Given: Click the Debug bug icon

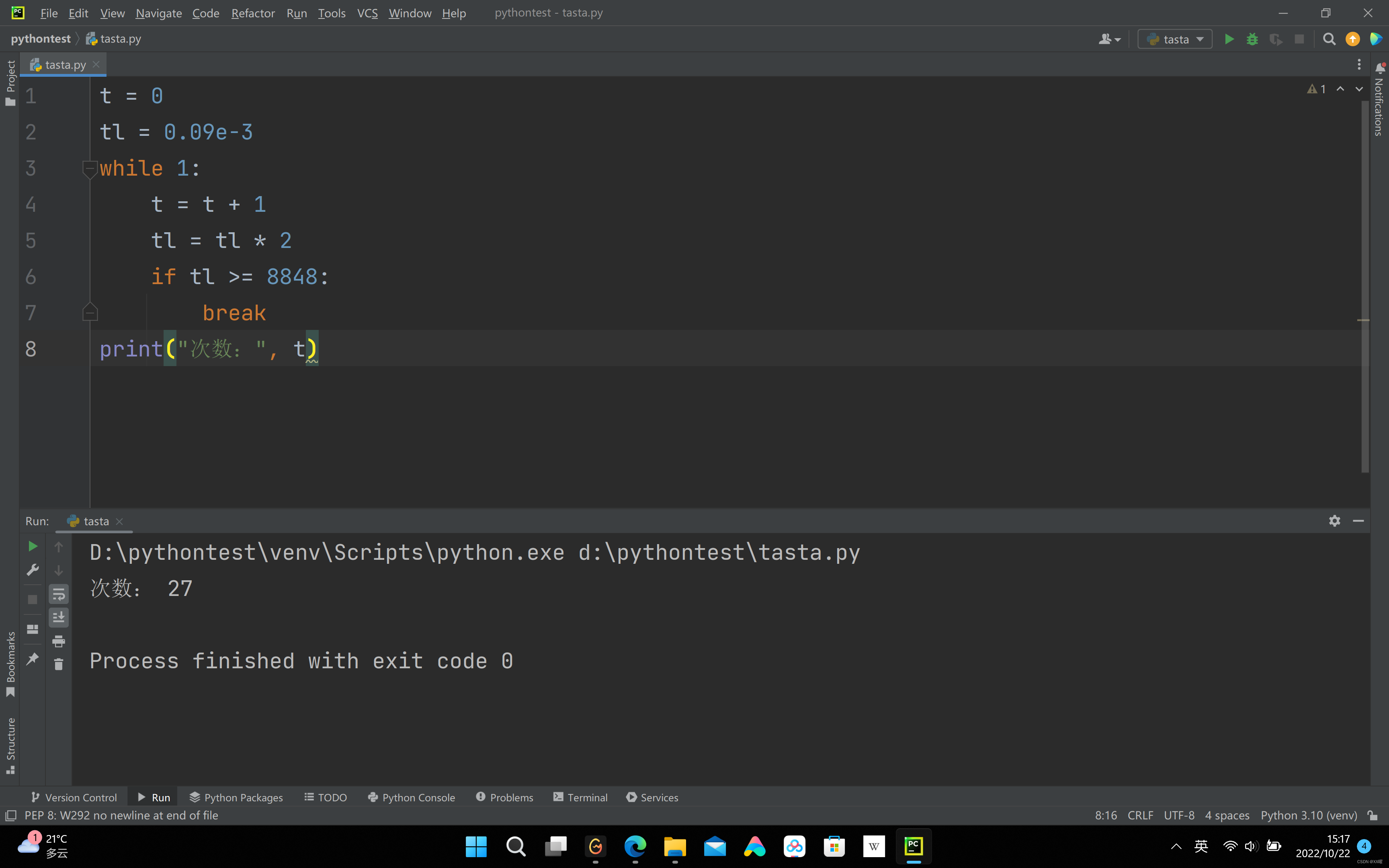Looking at the screenshot, I should coord(1252,39).
